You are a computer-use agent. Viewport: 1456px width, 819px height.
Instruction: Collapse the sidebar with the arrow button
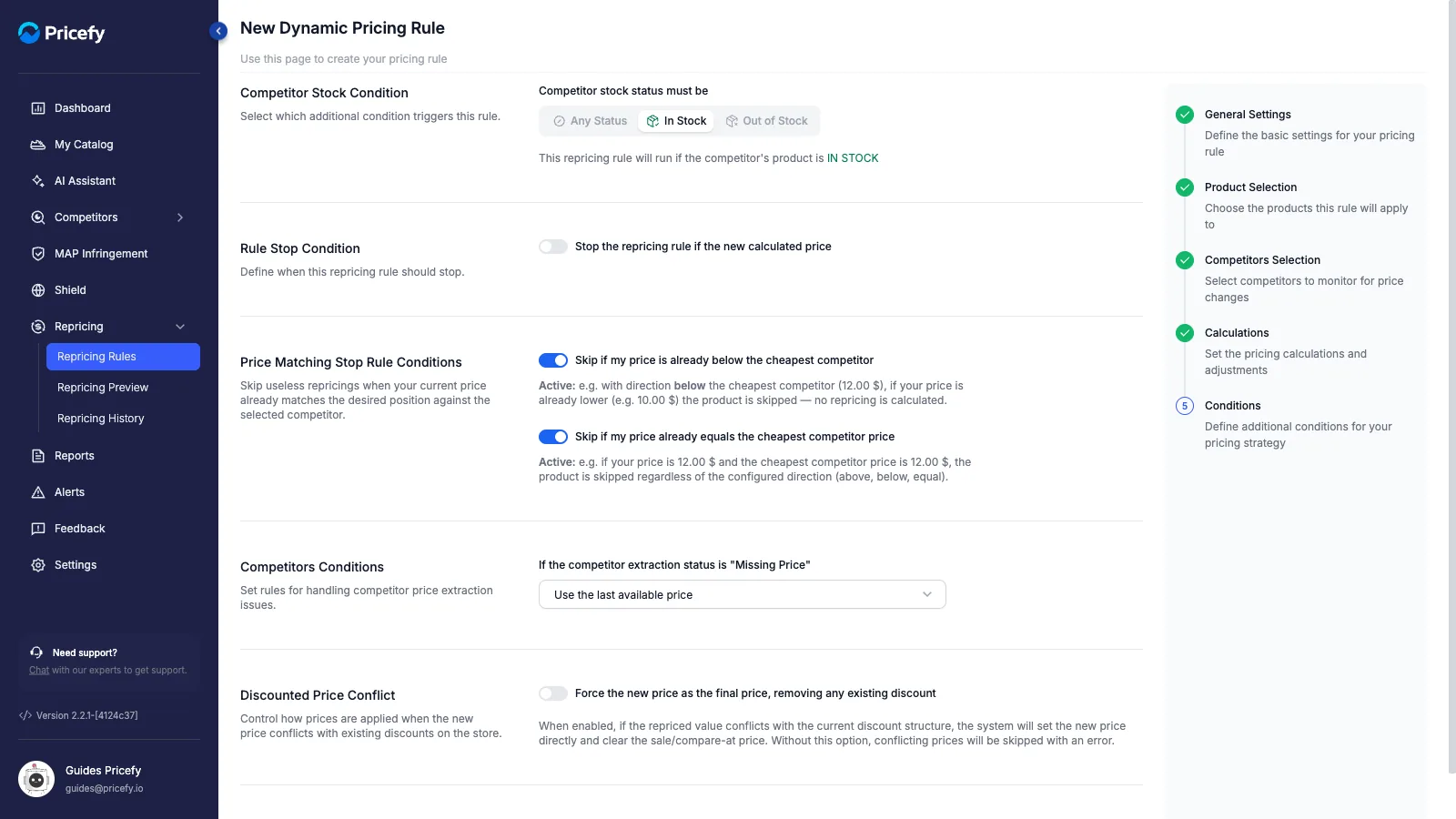tap(218, 31)
